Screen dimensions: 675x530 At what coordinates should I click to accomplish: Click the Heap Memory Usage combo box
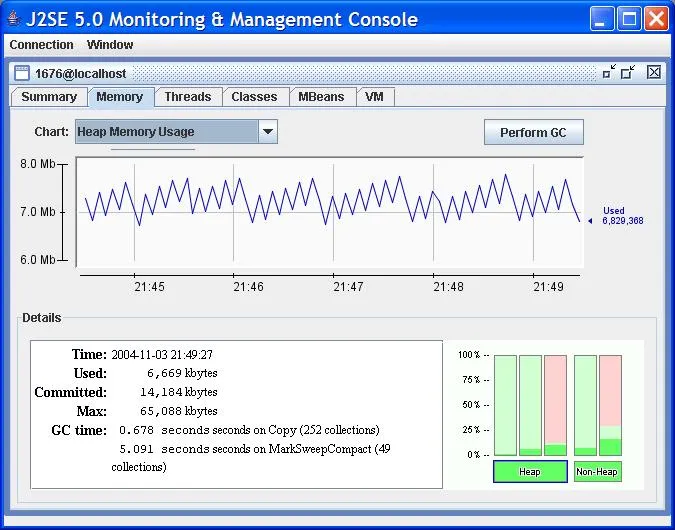pos(176,132)
